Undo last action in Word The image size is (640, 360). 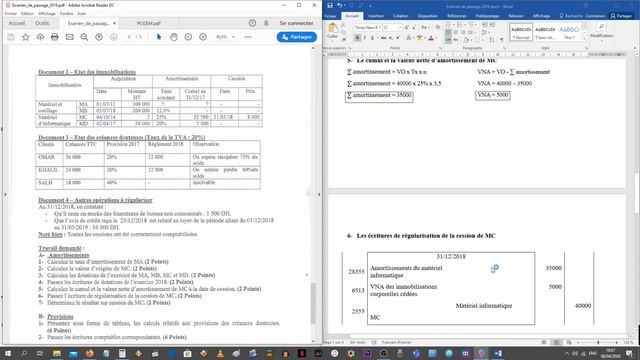point(339,6)
